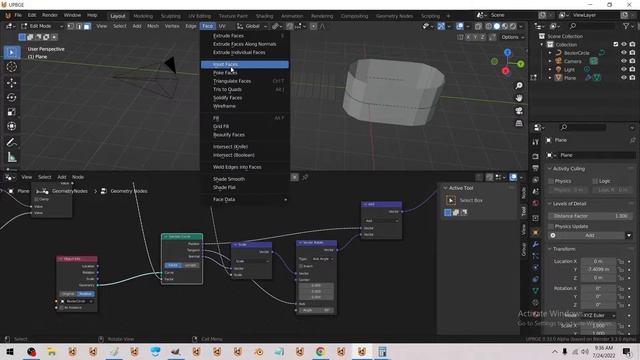Choose Grid Fill from Face menu
The width and height of the screenshot is (640, 360).
tap(244, 127)
